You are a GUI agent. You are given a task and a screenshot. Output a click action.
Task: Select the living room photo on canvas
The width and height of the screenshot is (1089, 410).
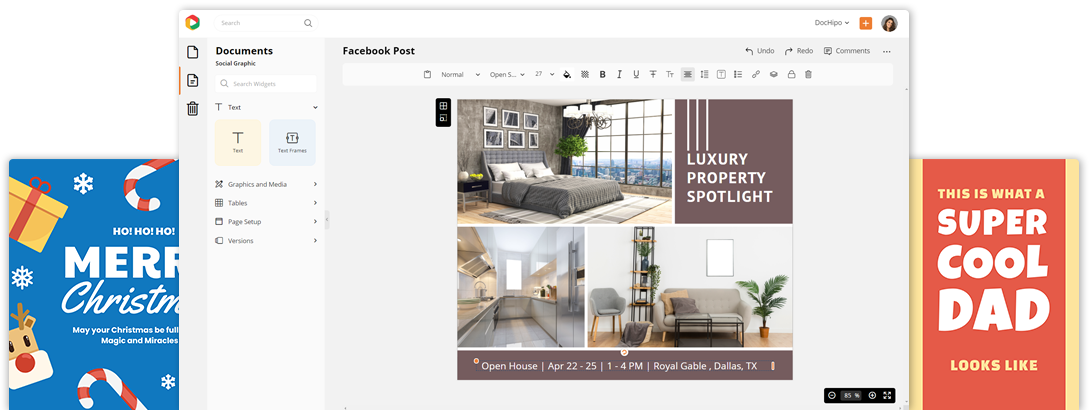pos(690,286)
